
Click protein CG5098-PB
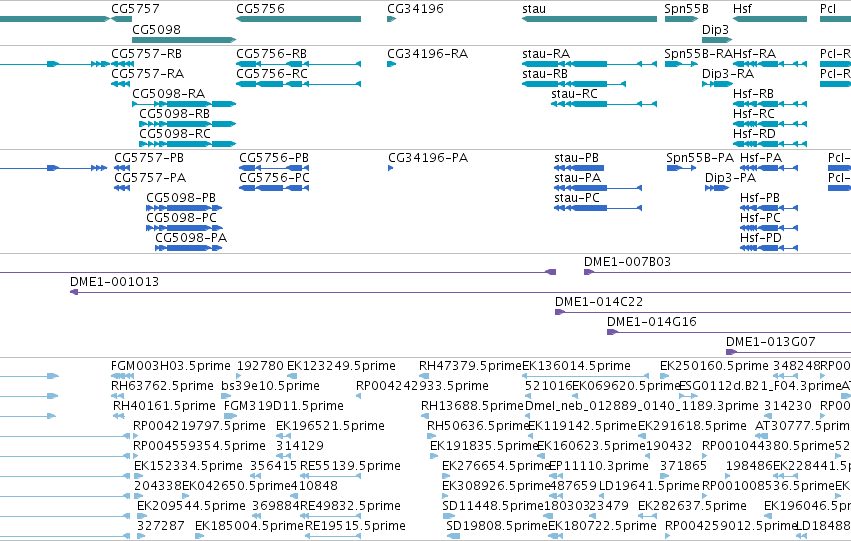point(181,198)
